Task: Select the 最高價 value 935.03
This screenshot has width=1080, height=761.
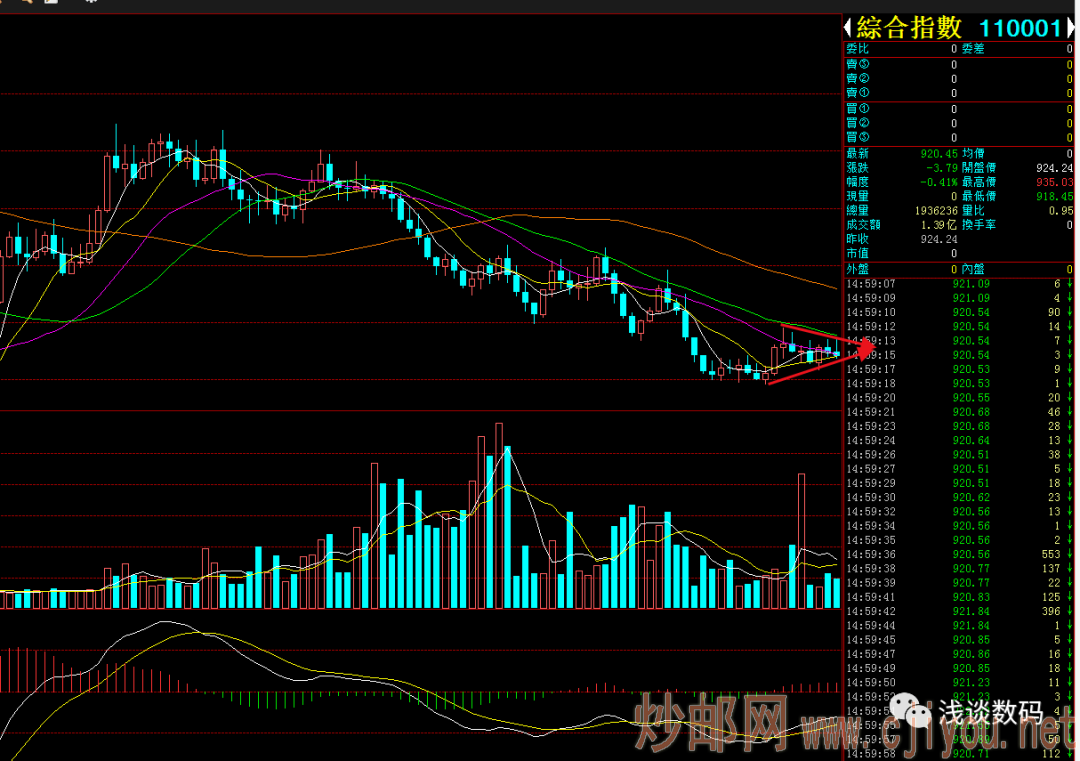Action: (x=1054, y=183)
